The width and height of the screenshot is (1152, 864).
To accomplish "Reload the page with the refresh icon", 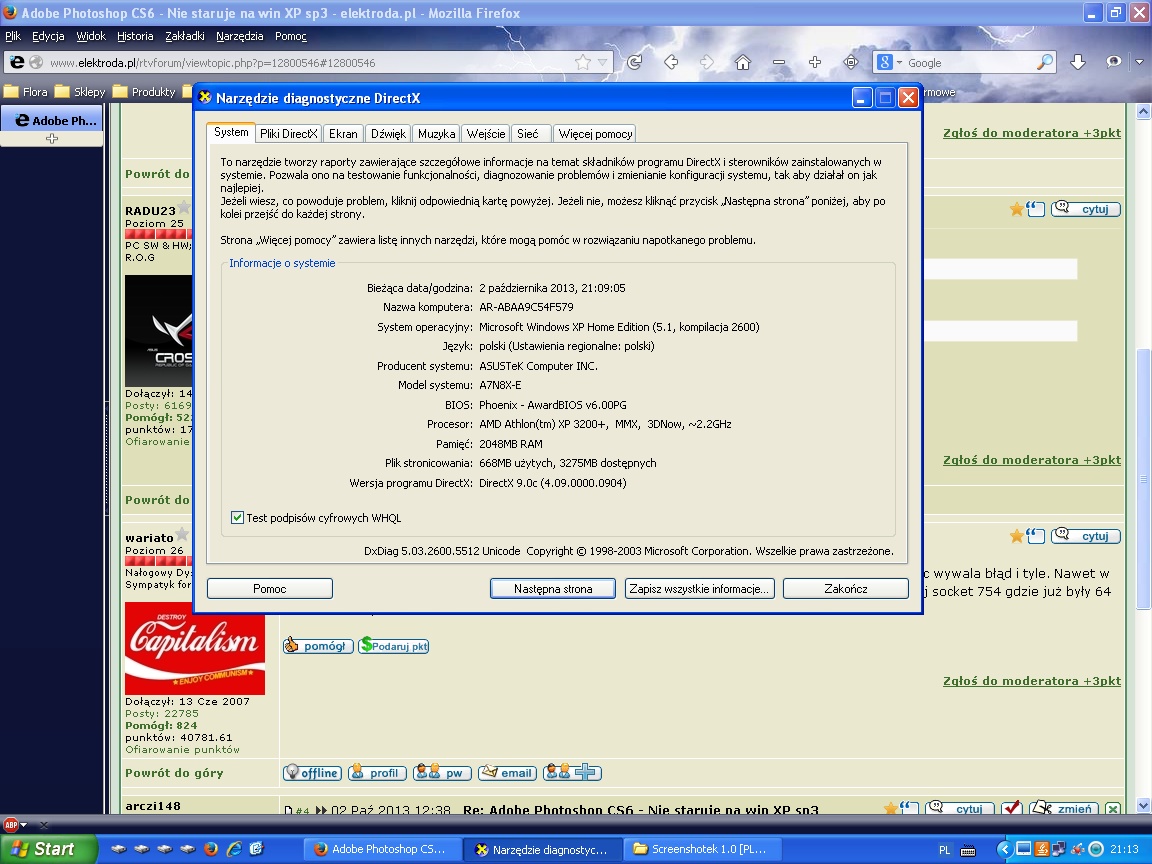I will click(x=635, y=62).
